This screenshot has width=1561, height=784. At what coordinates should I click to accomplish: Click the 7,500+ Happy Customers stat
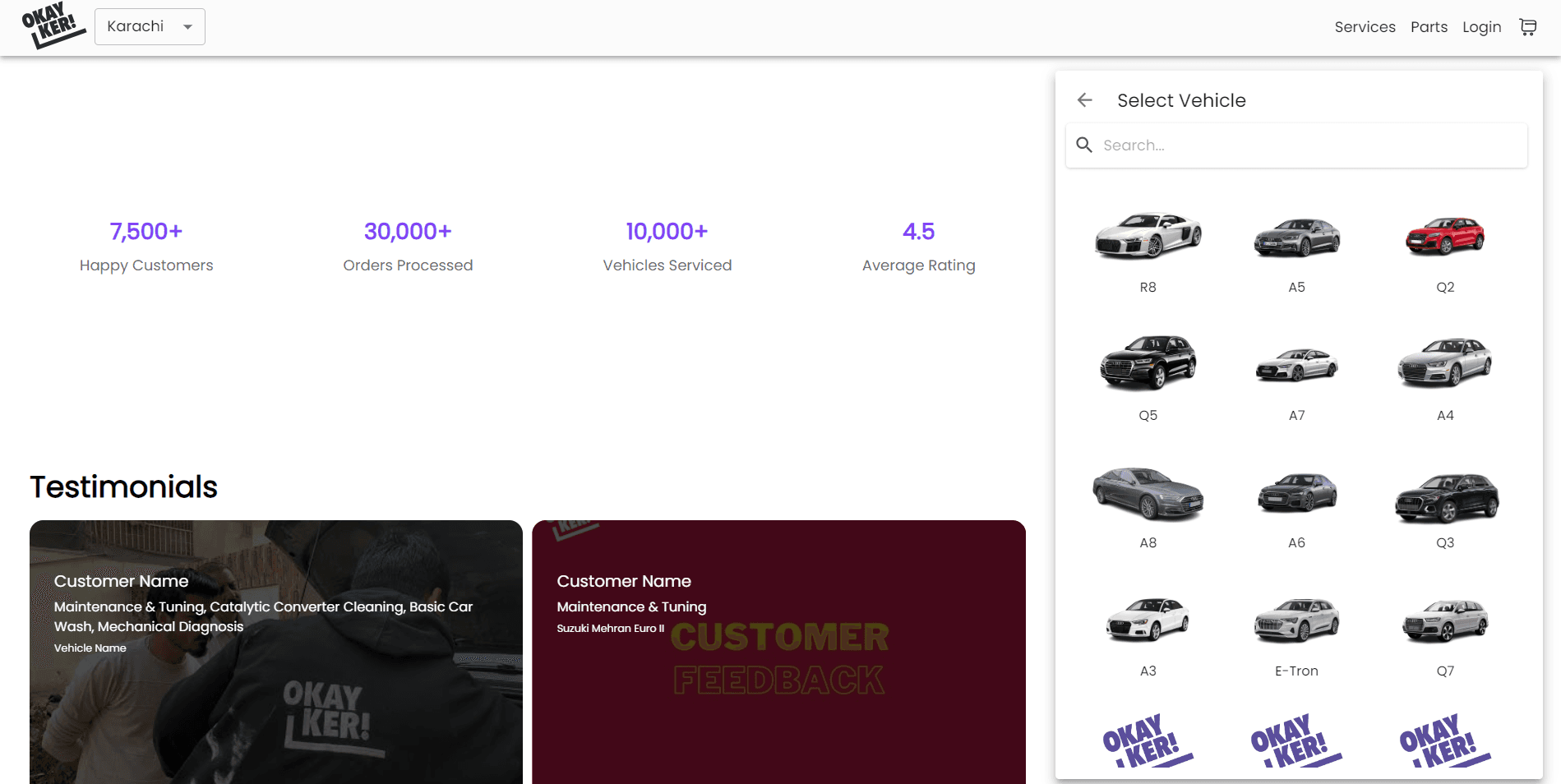pos(146,247)
